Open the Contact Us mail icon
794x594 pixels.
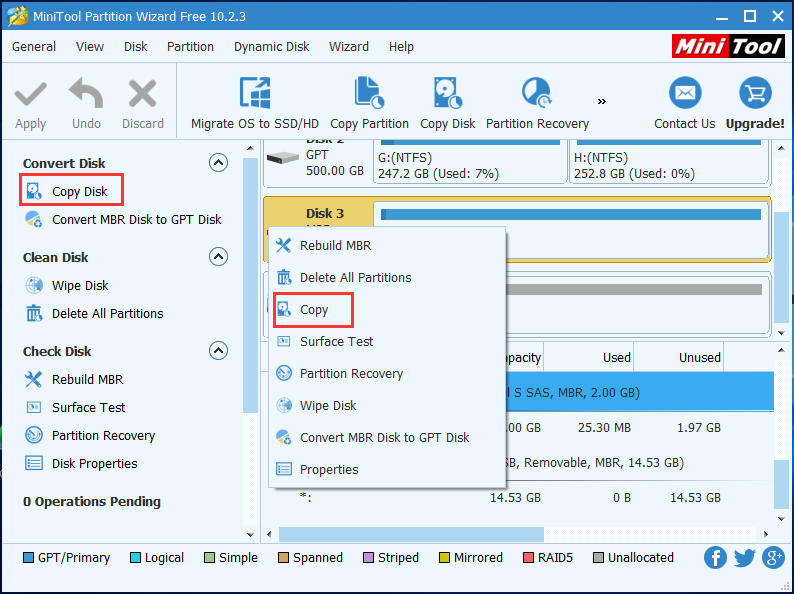coord(685,93)
